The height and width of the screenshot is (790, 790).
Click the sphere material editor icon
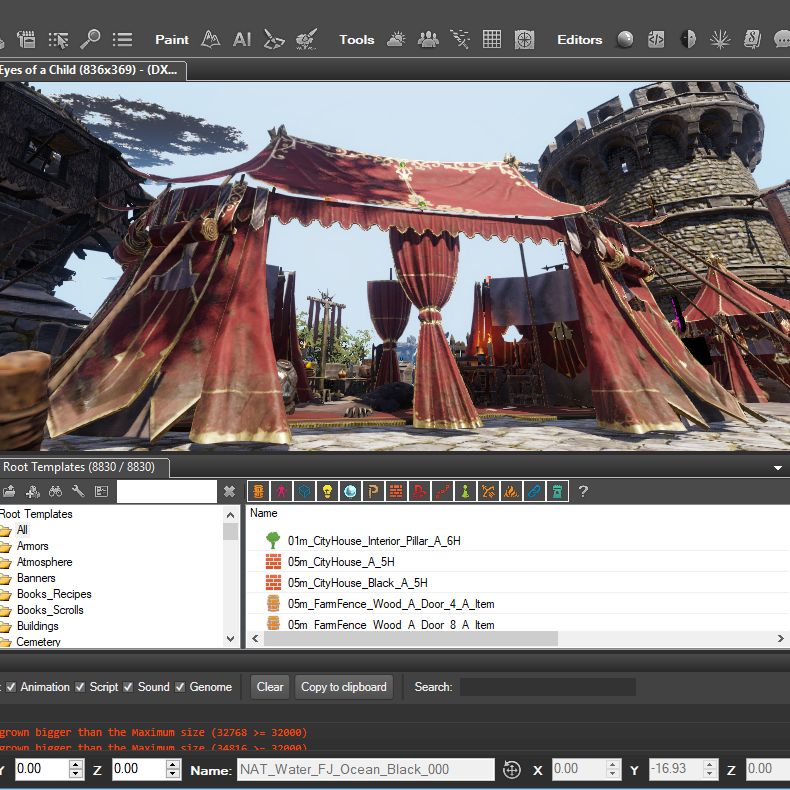coord(625,39)
